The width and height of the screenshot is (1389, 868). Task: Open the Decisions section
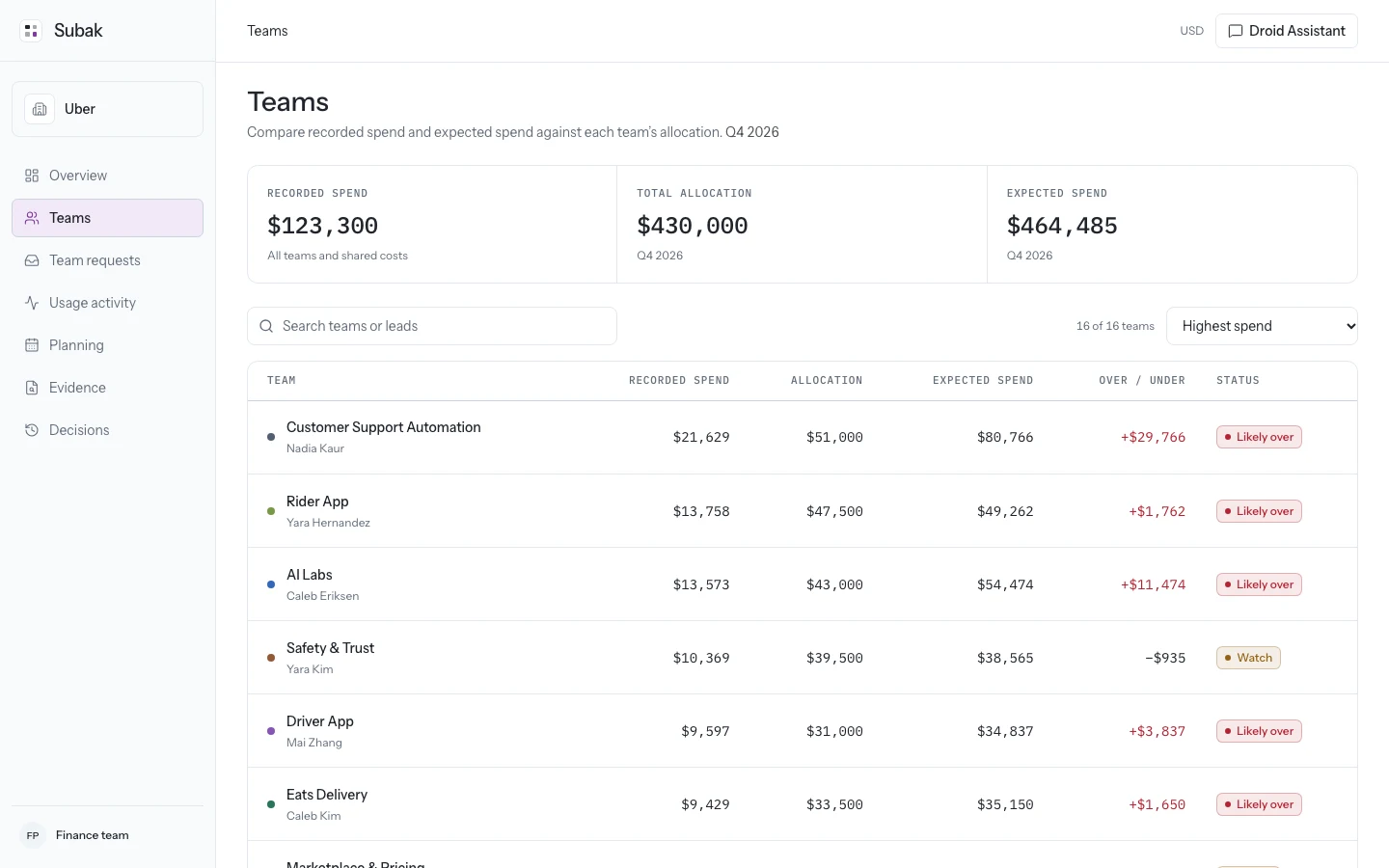pos(107,430)
